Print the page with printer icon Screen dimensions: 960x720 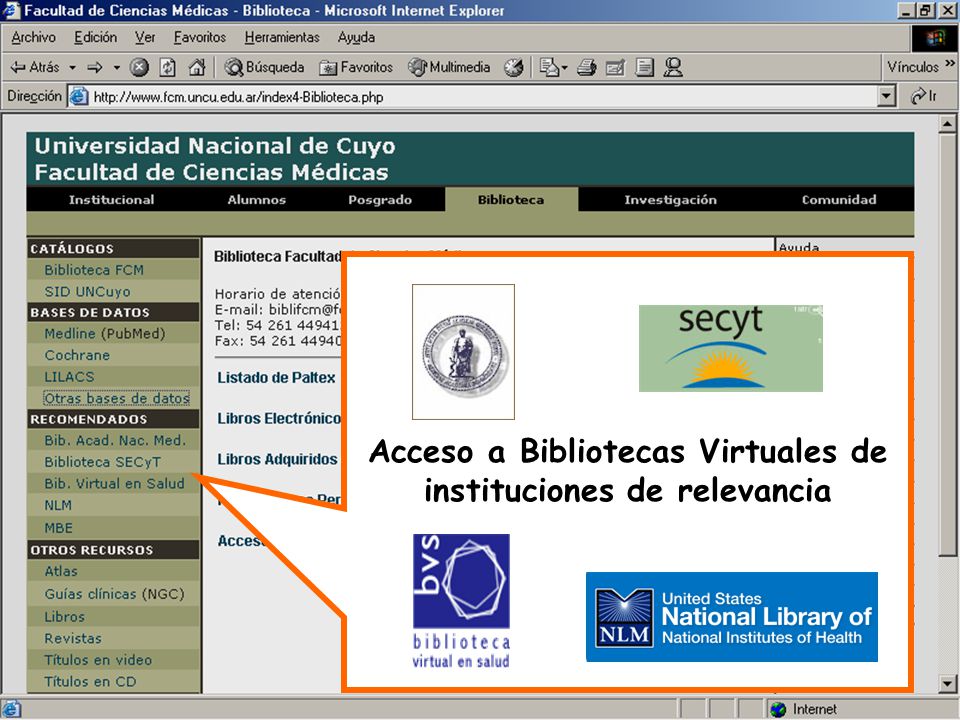[586, 67]
